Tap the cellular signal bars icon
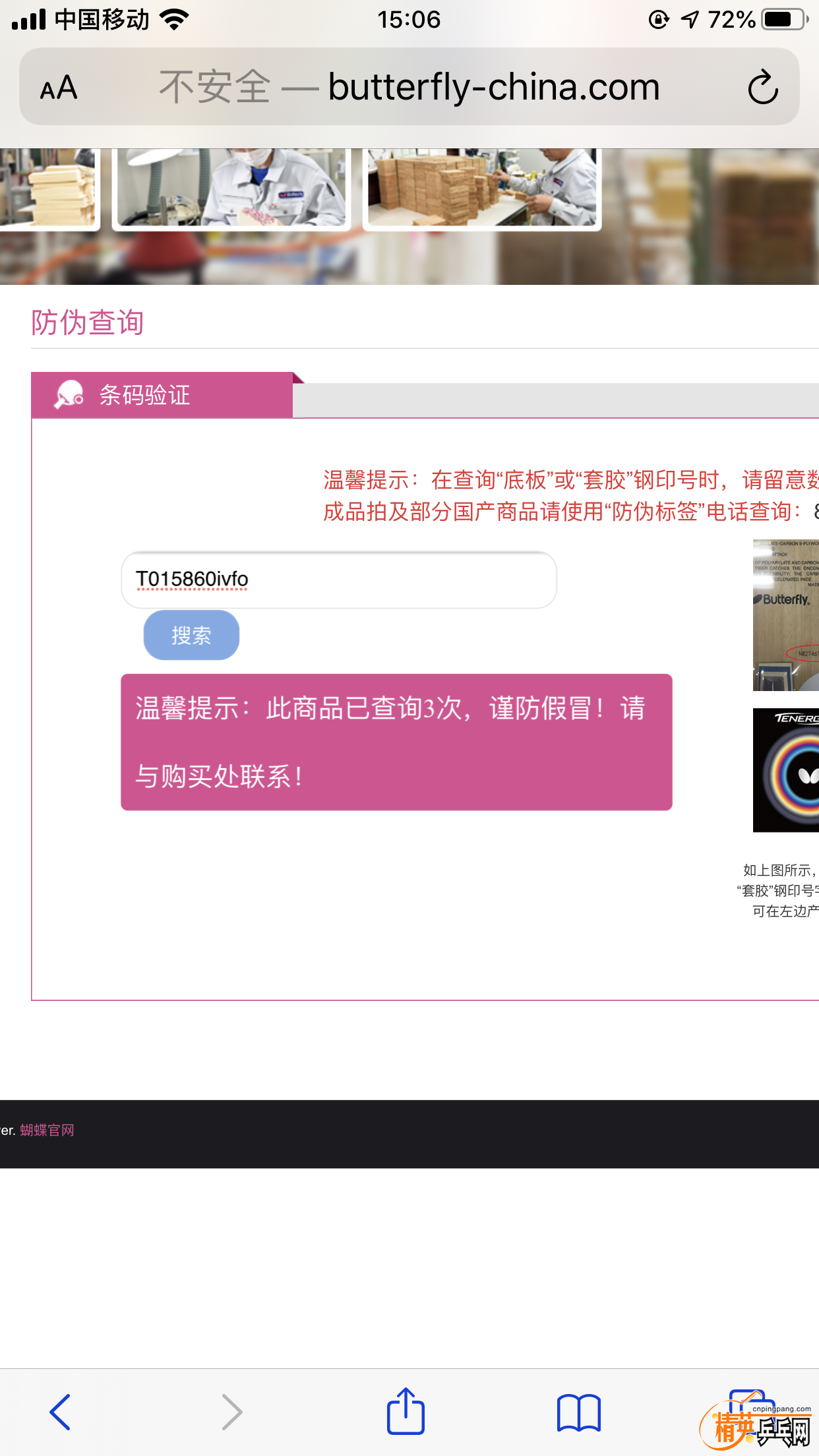 29,20
